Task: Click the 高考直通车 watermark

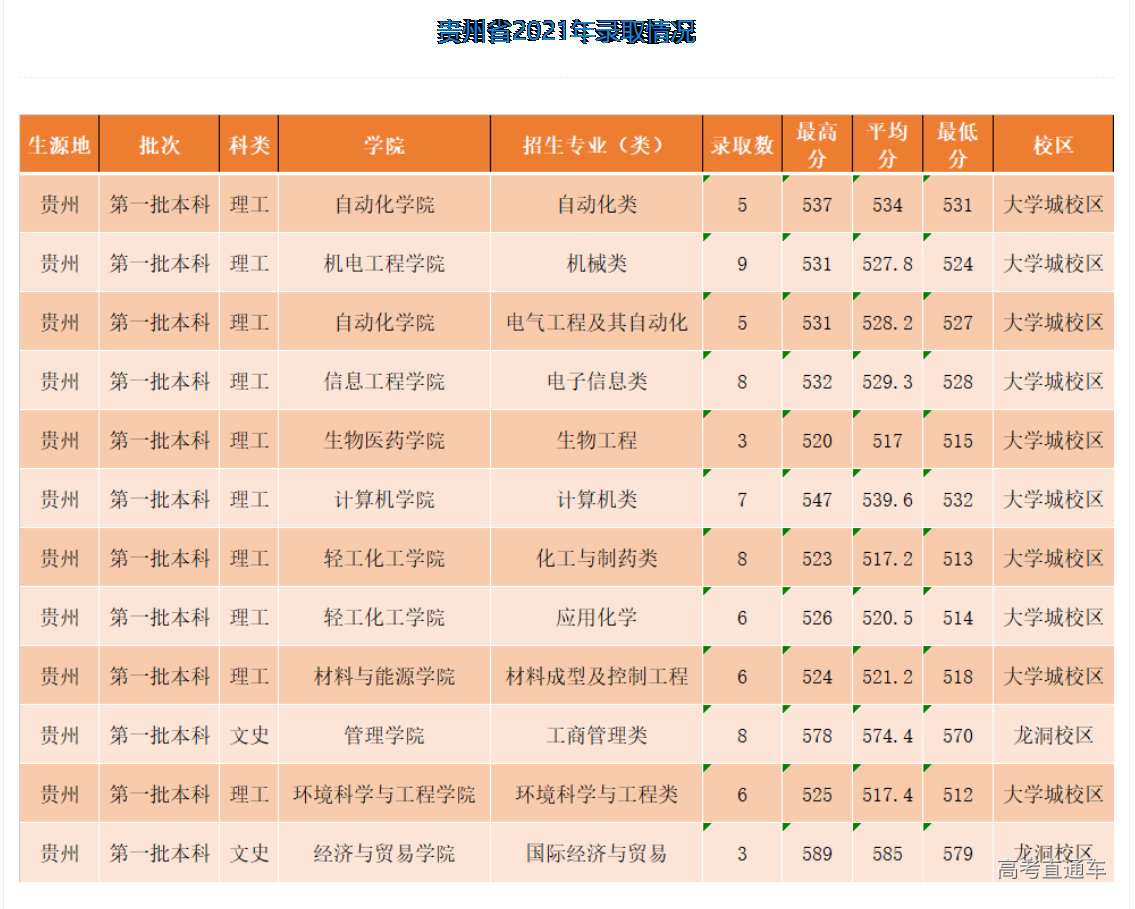Action: (x=1052, y=870)
